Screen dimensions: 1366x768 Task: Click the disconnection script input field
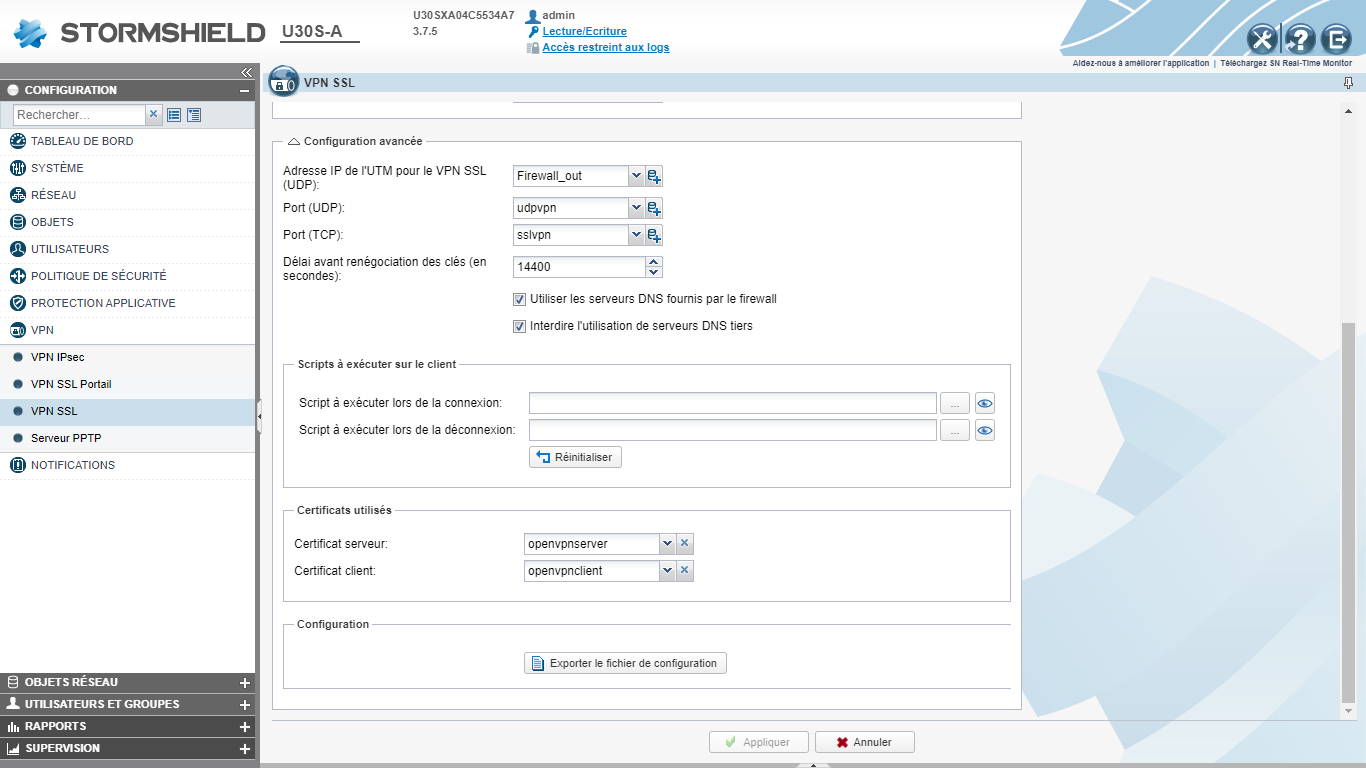[x=733, y=431]
